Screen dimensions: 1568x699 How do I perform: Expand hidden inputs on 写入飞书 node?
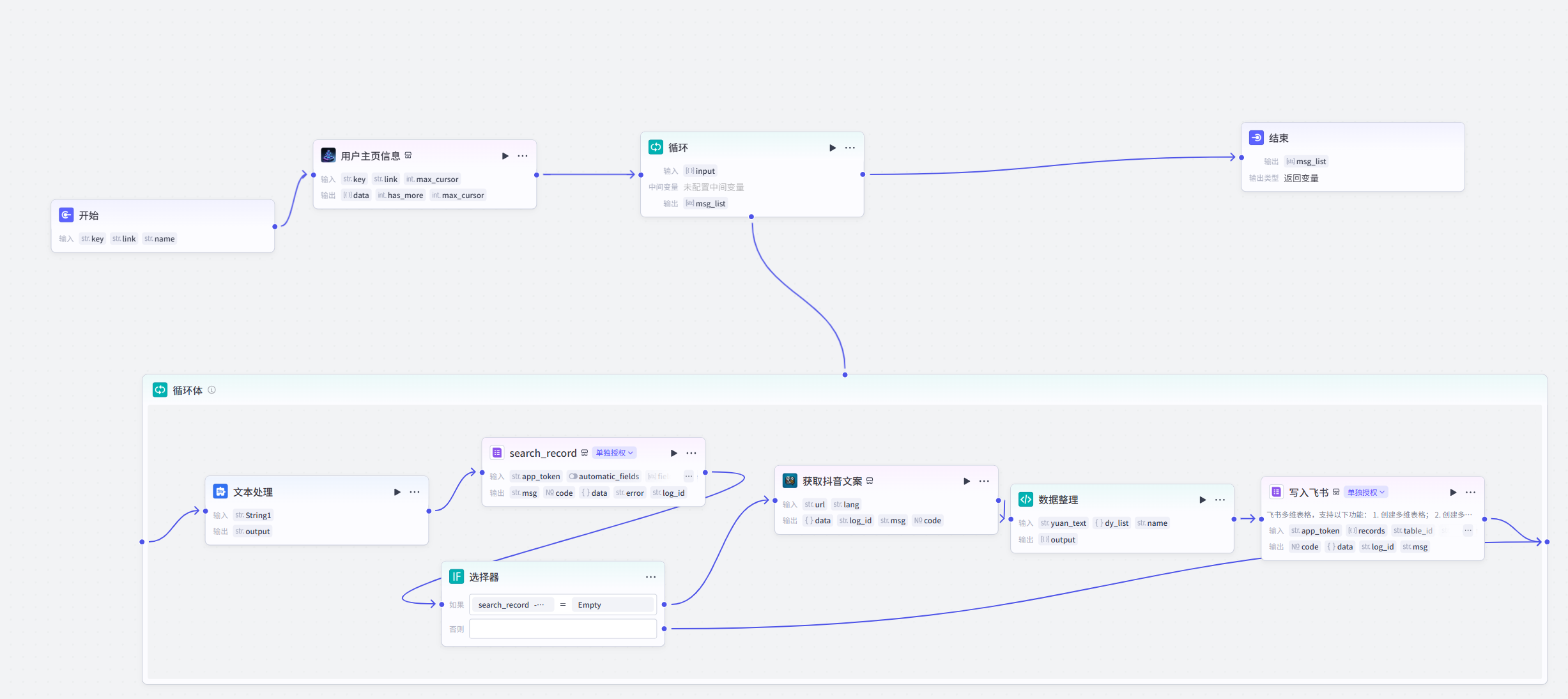click(1468, 530)
